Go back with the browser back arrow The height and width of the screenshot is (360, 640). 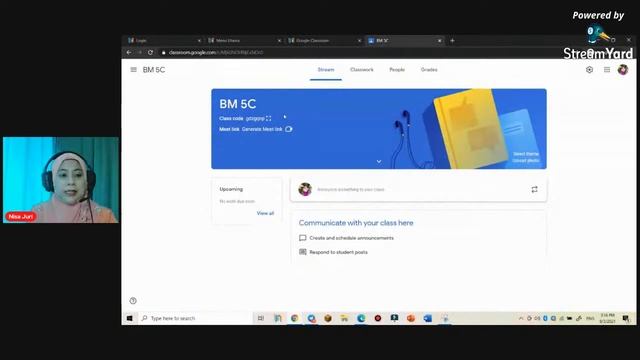click(x=129, y=52)
